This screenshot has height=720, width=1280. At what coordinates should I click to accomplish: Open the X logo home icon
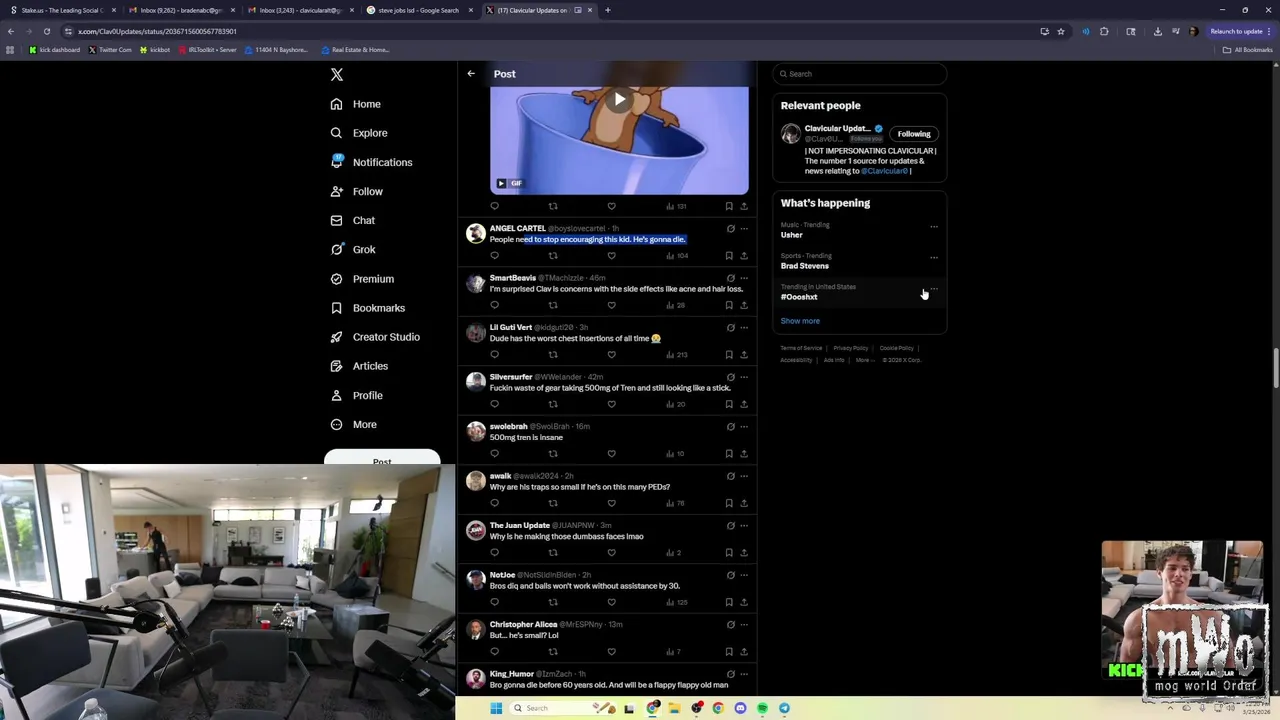(337, 75)
